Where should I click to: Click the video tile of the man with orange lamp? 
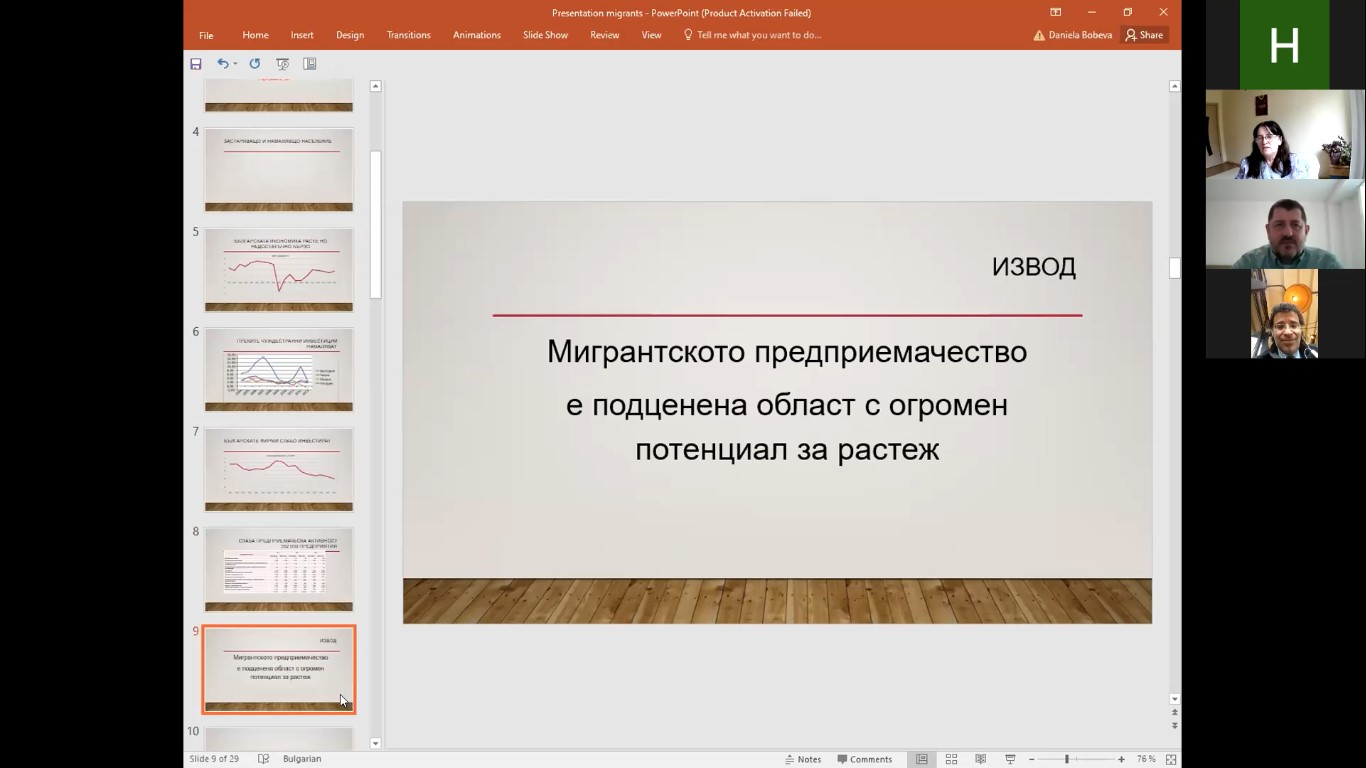click(1284, 314)
